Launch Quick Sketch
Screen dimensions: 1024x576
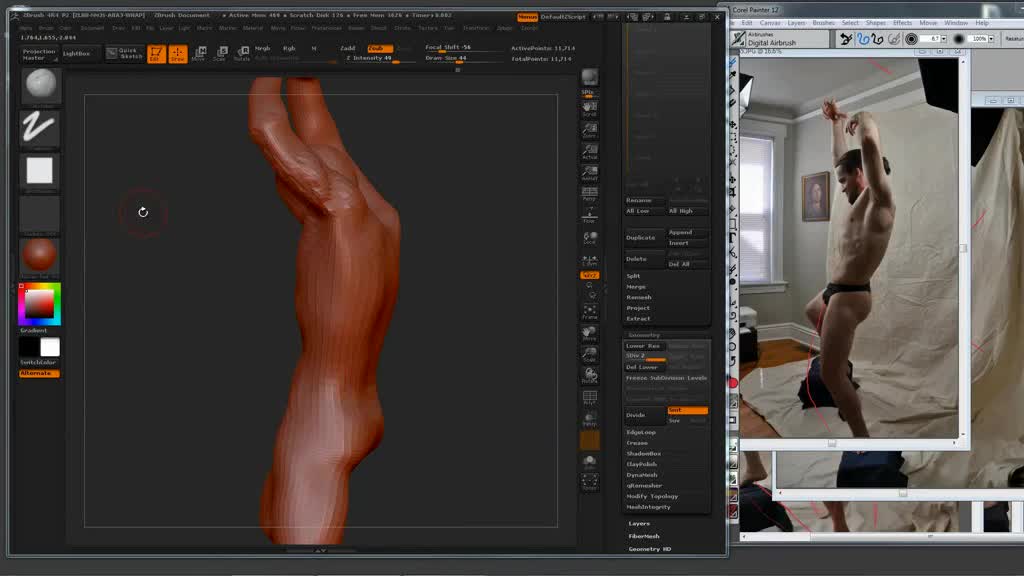(124, 54)
